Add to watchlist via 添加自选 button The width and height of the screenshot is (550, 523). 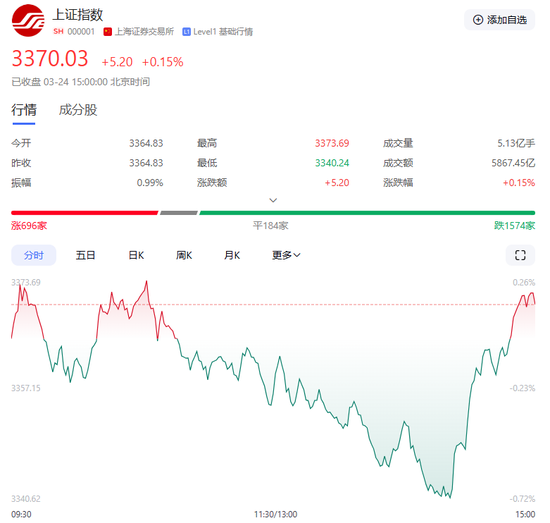tap(499, 20)
